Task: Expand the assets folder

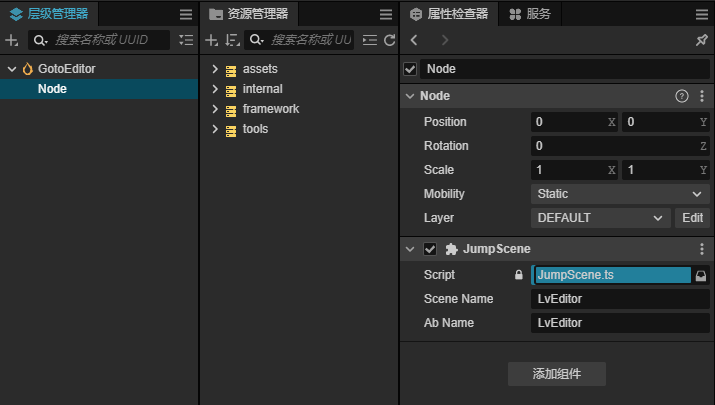Action: [x=215, y=69]
